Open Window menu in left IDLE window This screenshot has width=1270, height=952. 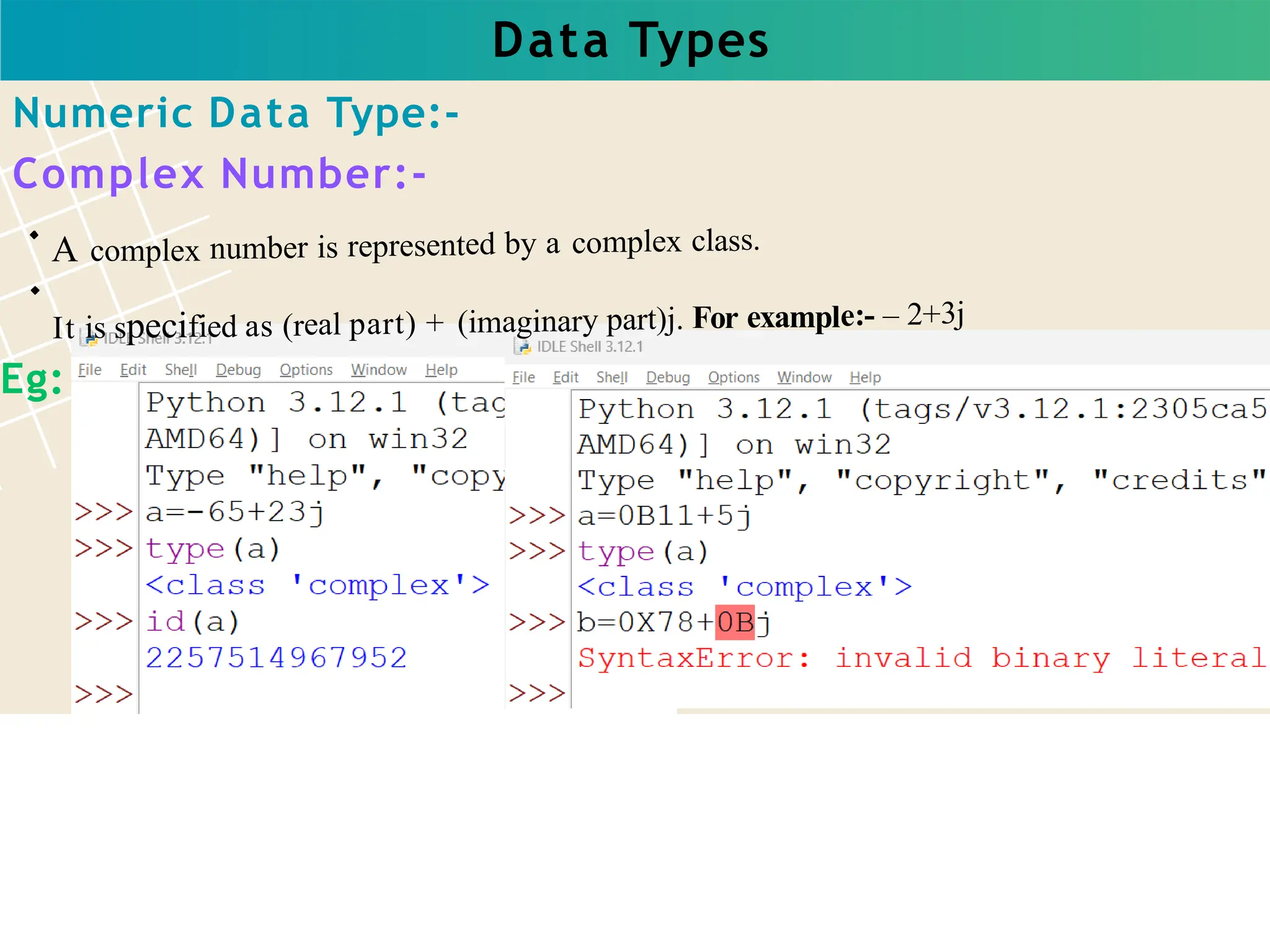(378, 370)
